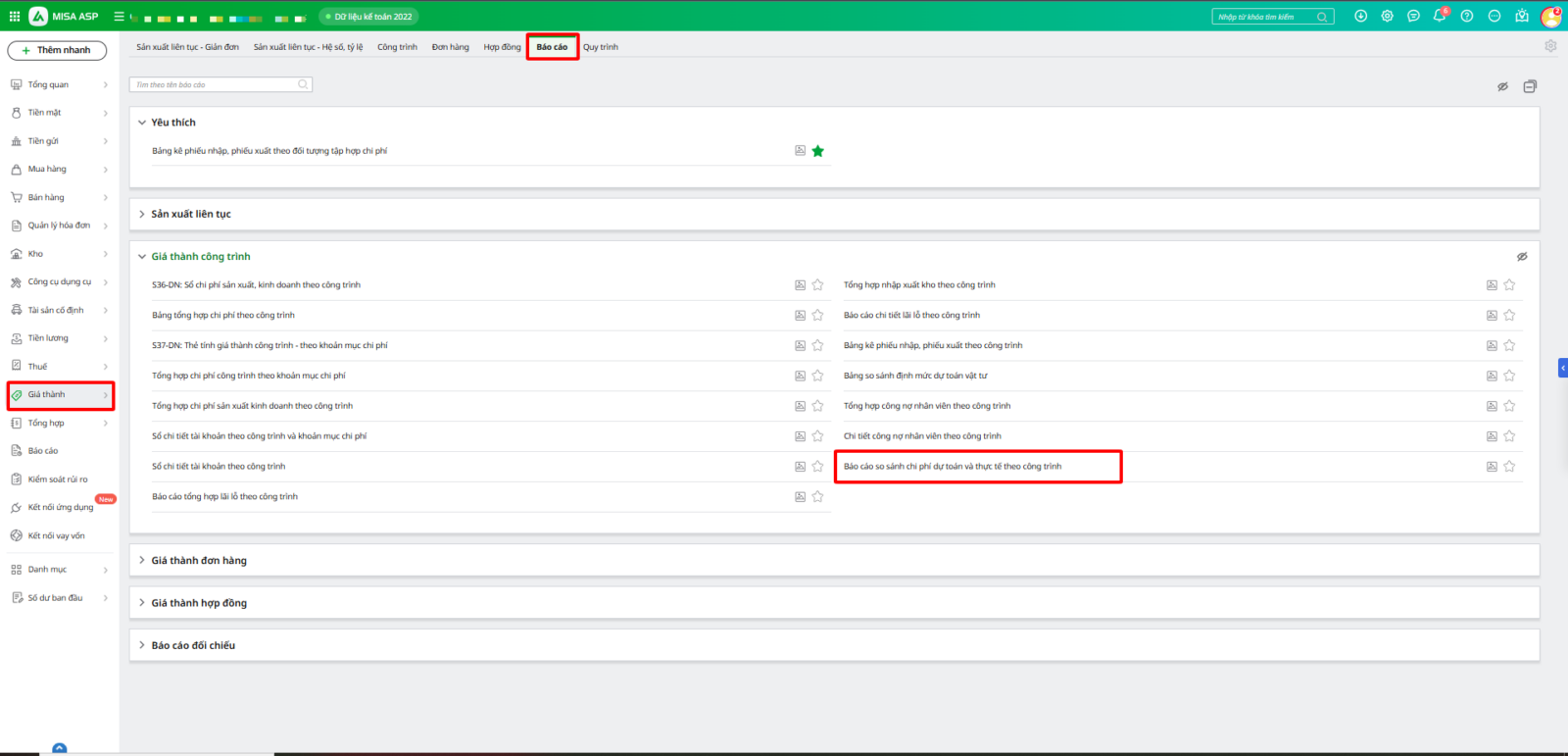Open the chat feedback icon
1568x756 pixels.
(1413, 16)
